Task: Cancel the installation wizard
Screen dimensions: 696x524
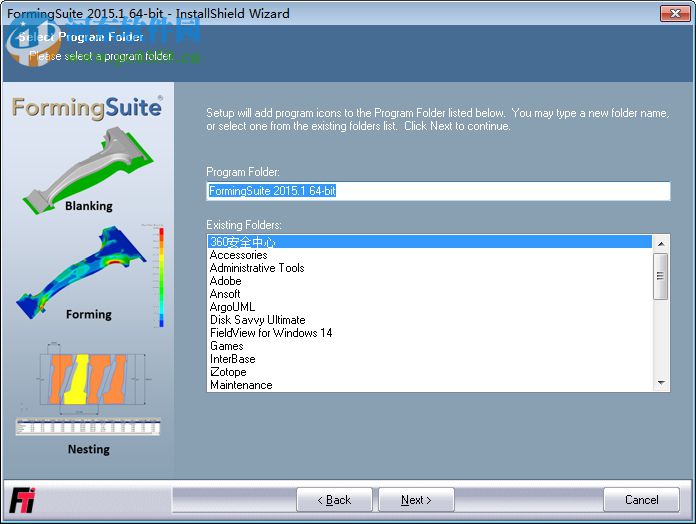Action: [641, 500]
